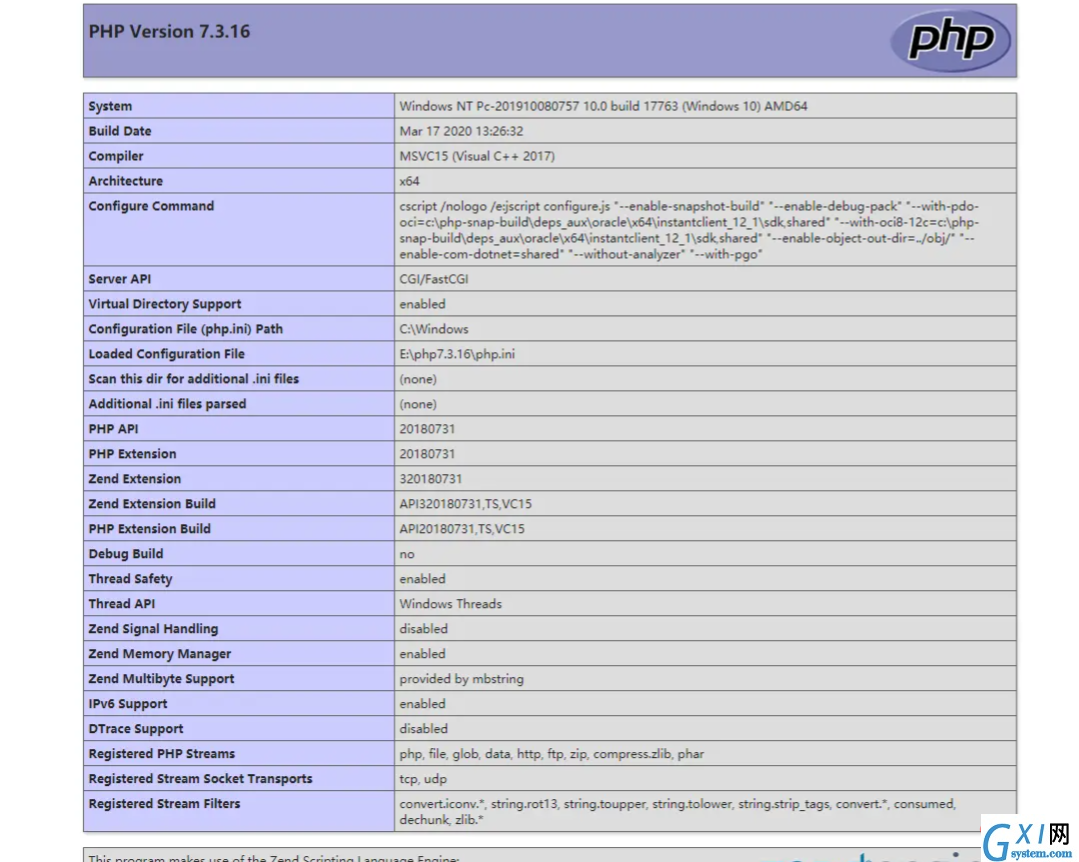The image size is (1079, 862).
Task: Select Virtual Directory Support label
Action: (x=164, y=304)
